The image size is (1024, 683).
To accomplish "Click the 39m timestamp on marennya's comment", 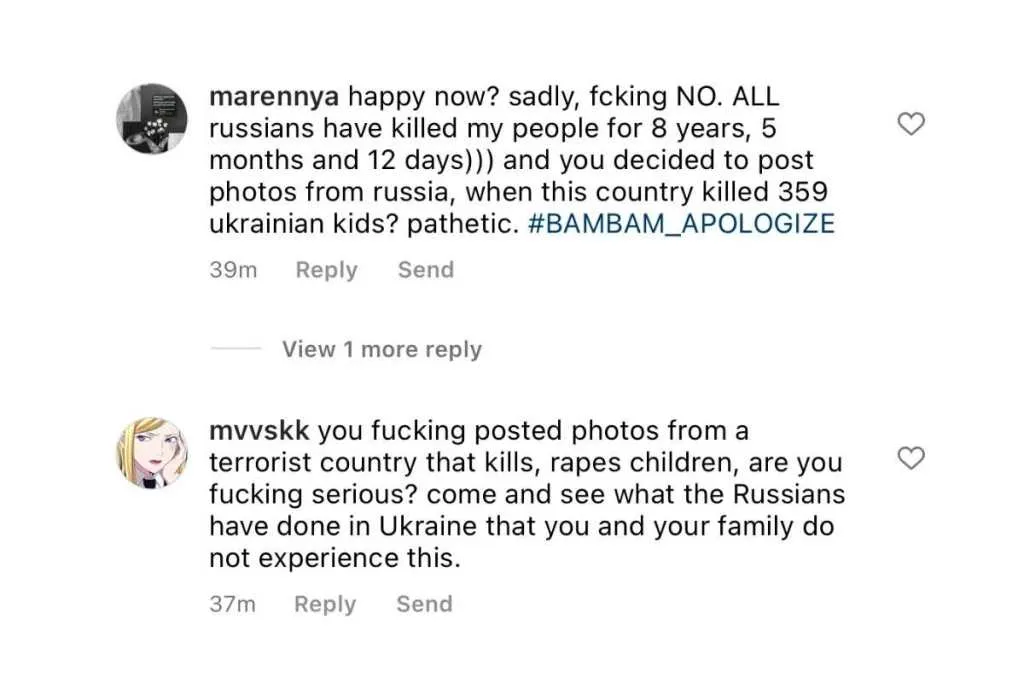I will click(x=233, y=269).
